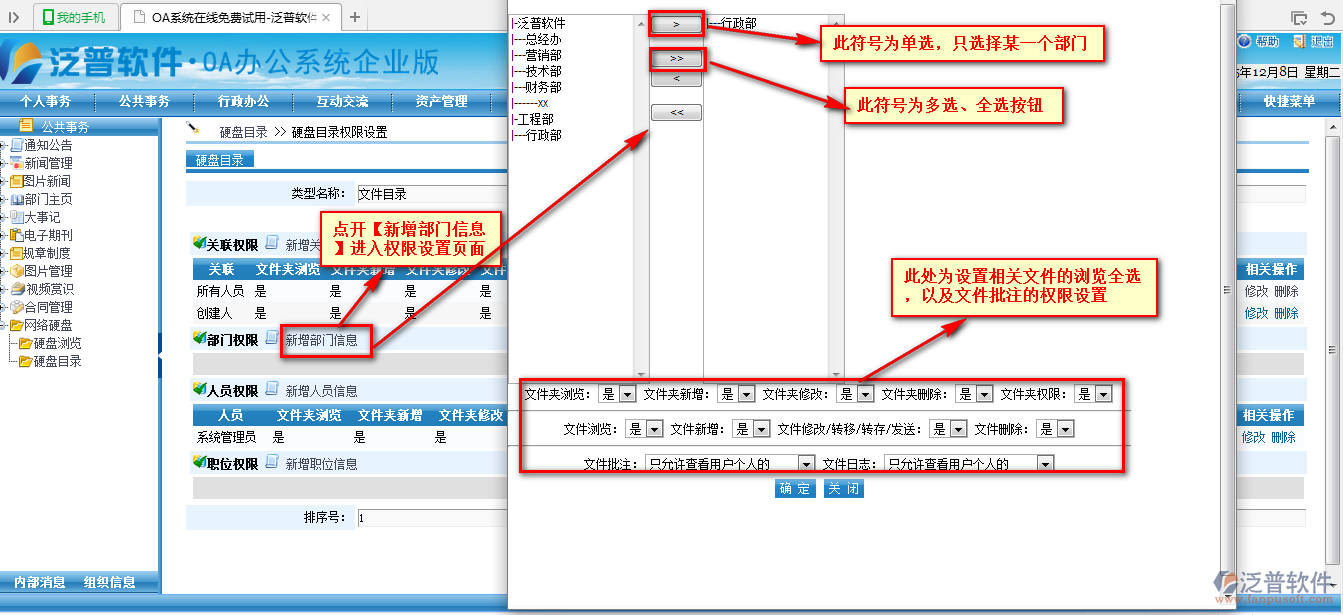
Task: Click the 内部消息 bottom tab
Action: coord(40,582)
